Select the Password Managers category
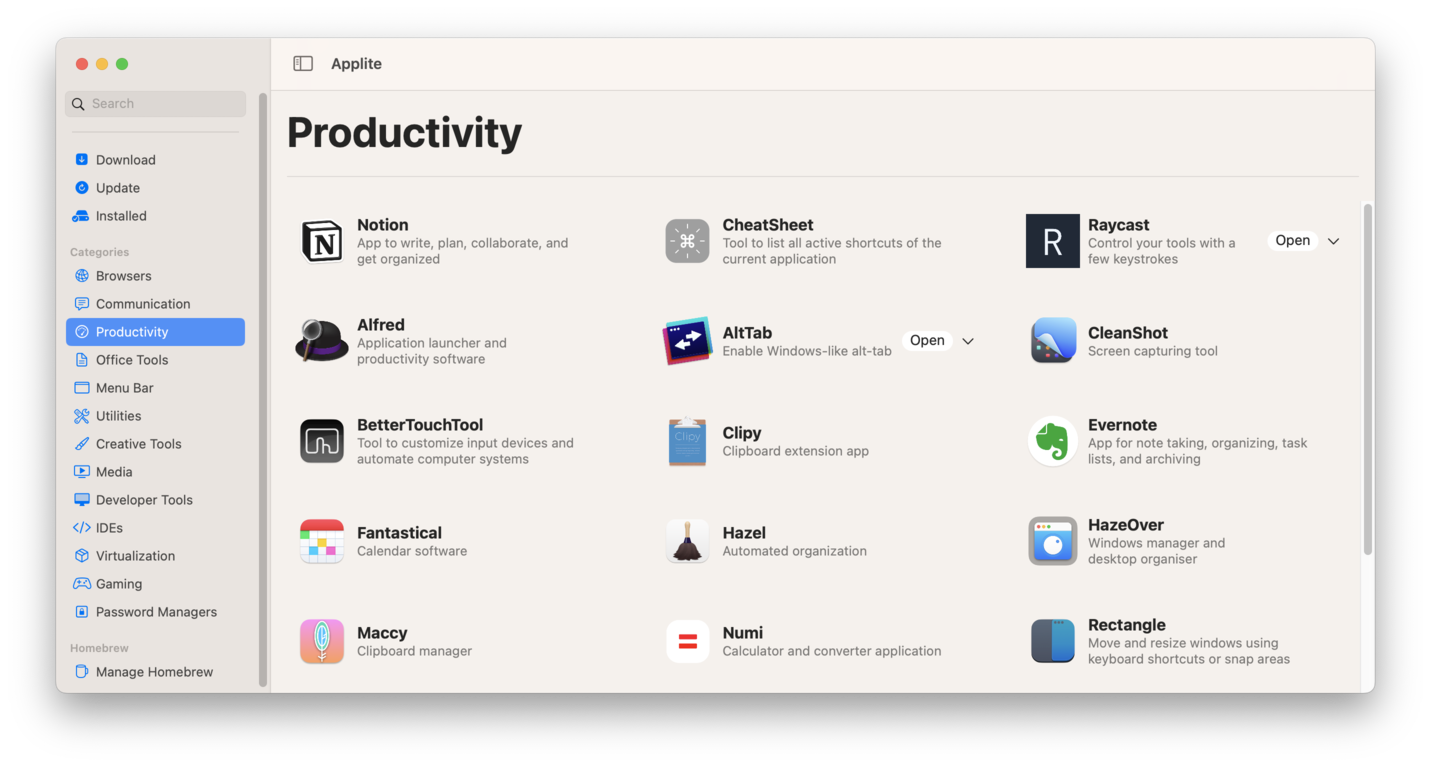 point(155,611)
